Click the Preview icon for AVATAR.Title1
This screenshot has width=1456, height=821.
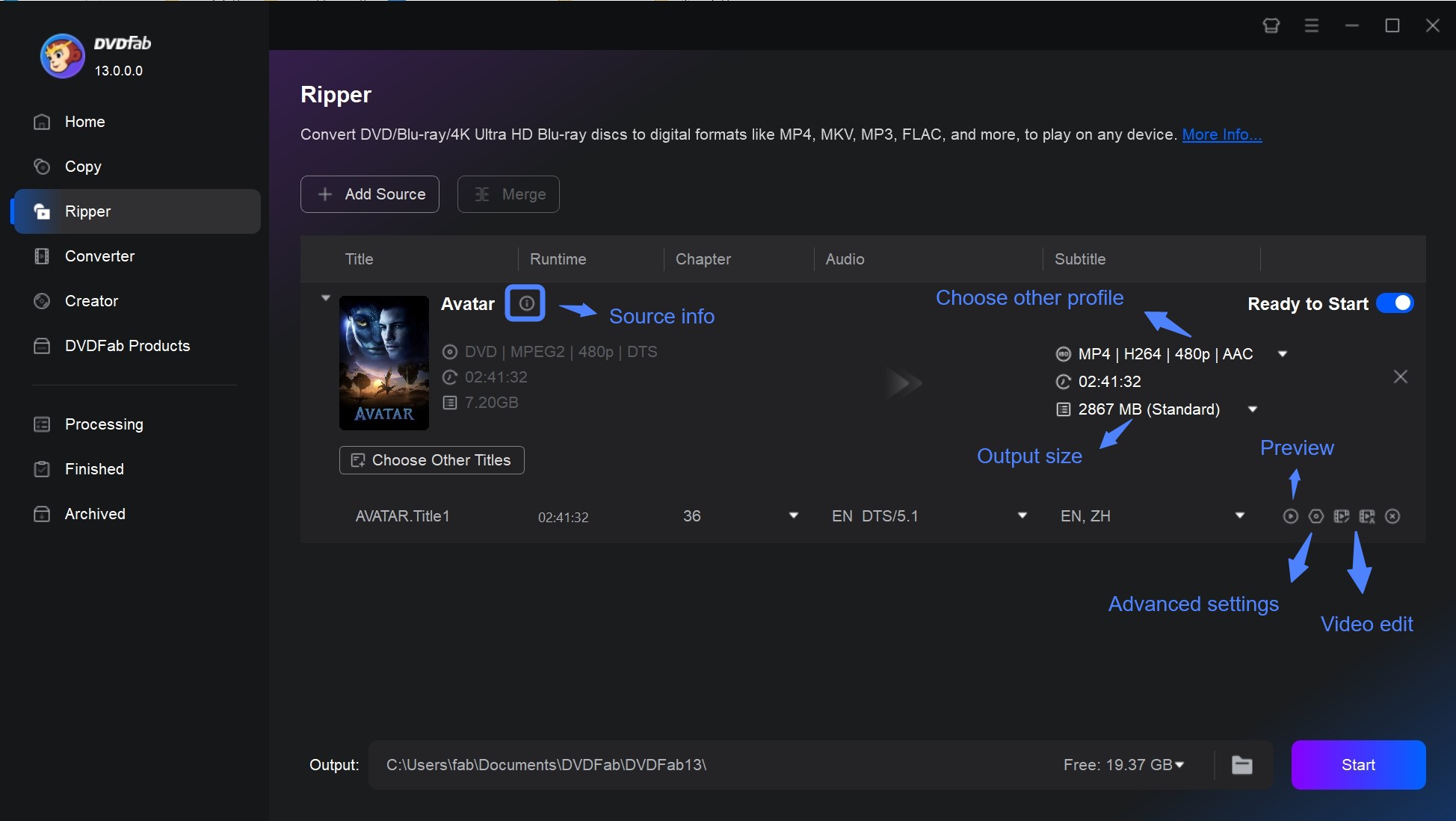pos(1289,516)
